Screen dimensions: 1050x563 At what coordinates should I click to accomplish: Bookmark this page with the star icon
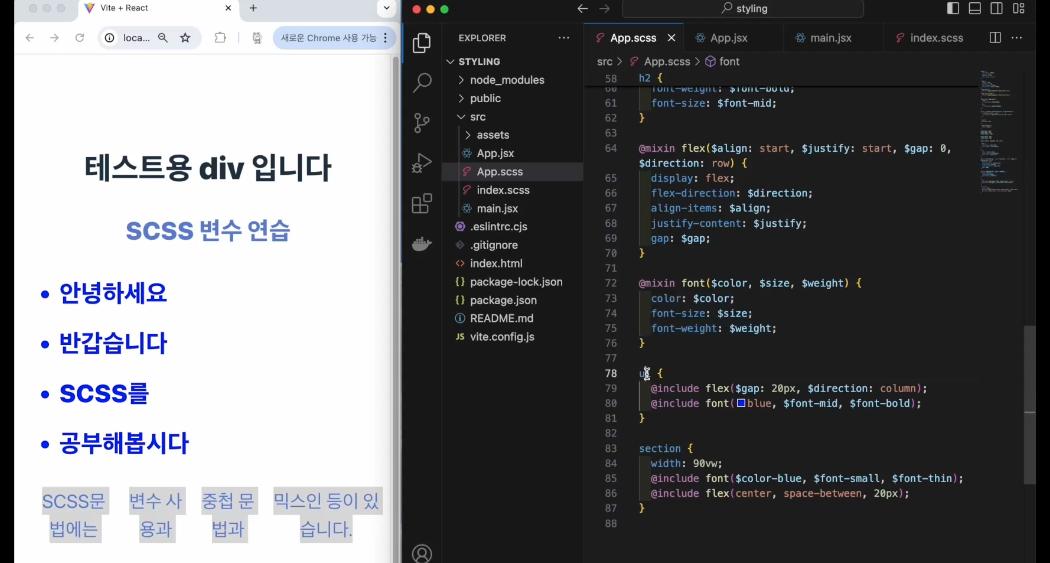pyautogui.click(x=185, y=38)
